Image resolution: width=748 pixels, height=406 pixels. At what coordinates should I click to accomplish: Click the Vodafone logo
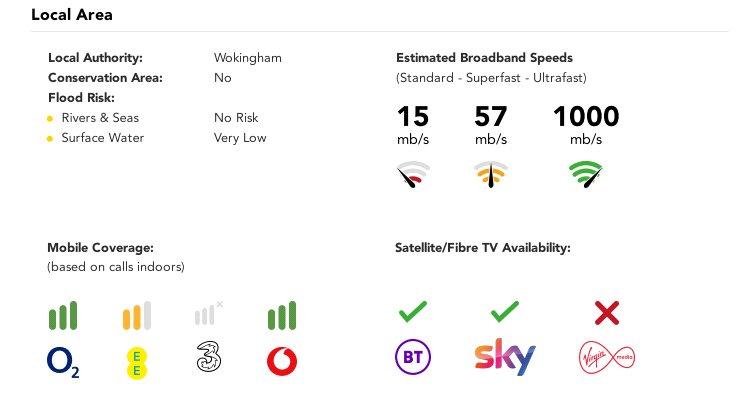click(282, 361)
